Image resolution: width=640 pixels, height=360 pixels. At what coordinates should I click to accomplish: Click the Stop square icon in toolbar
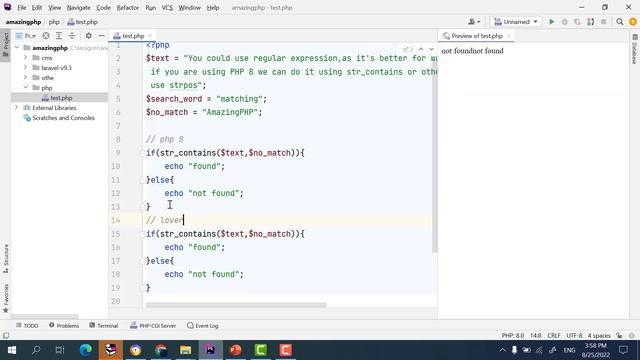(x=603, y=22)
